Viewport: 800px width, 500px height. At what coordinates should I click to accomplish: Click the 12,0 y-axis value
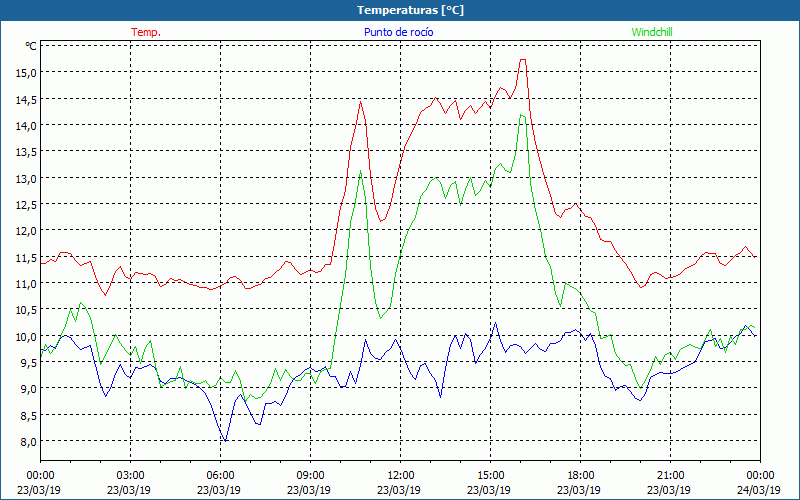coord(26,231)
